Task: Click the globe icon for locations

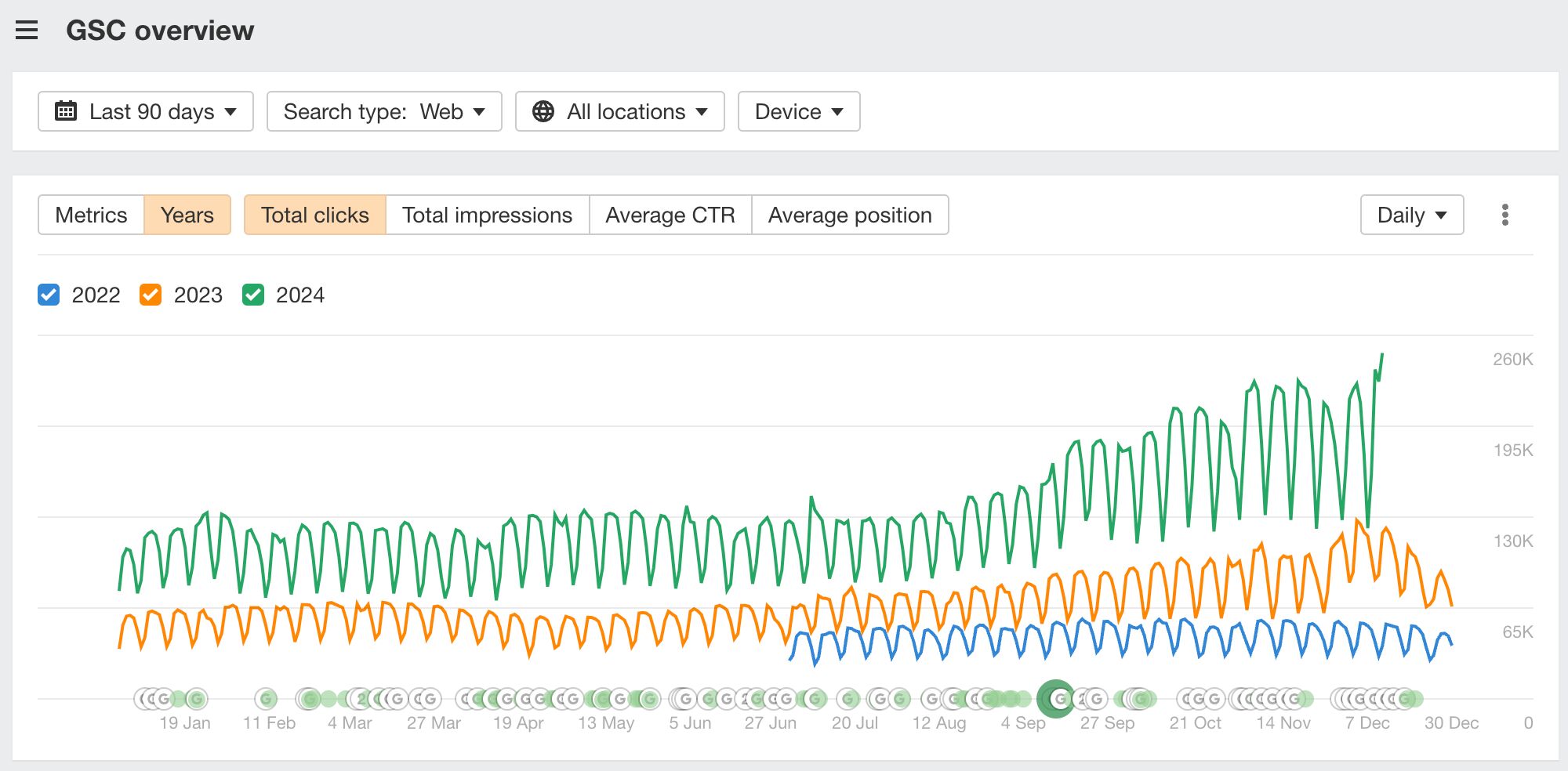Action: coord(543,111)
